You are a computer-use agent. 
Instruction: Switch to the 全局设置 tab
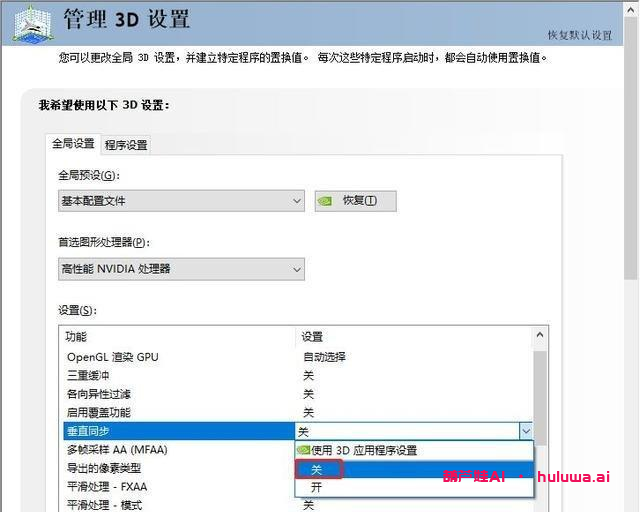pos(73,144)
